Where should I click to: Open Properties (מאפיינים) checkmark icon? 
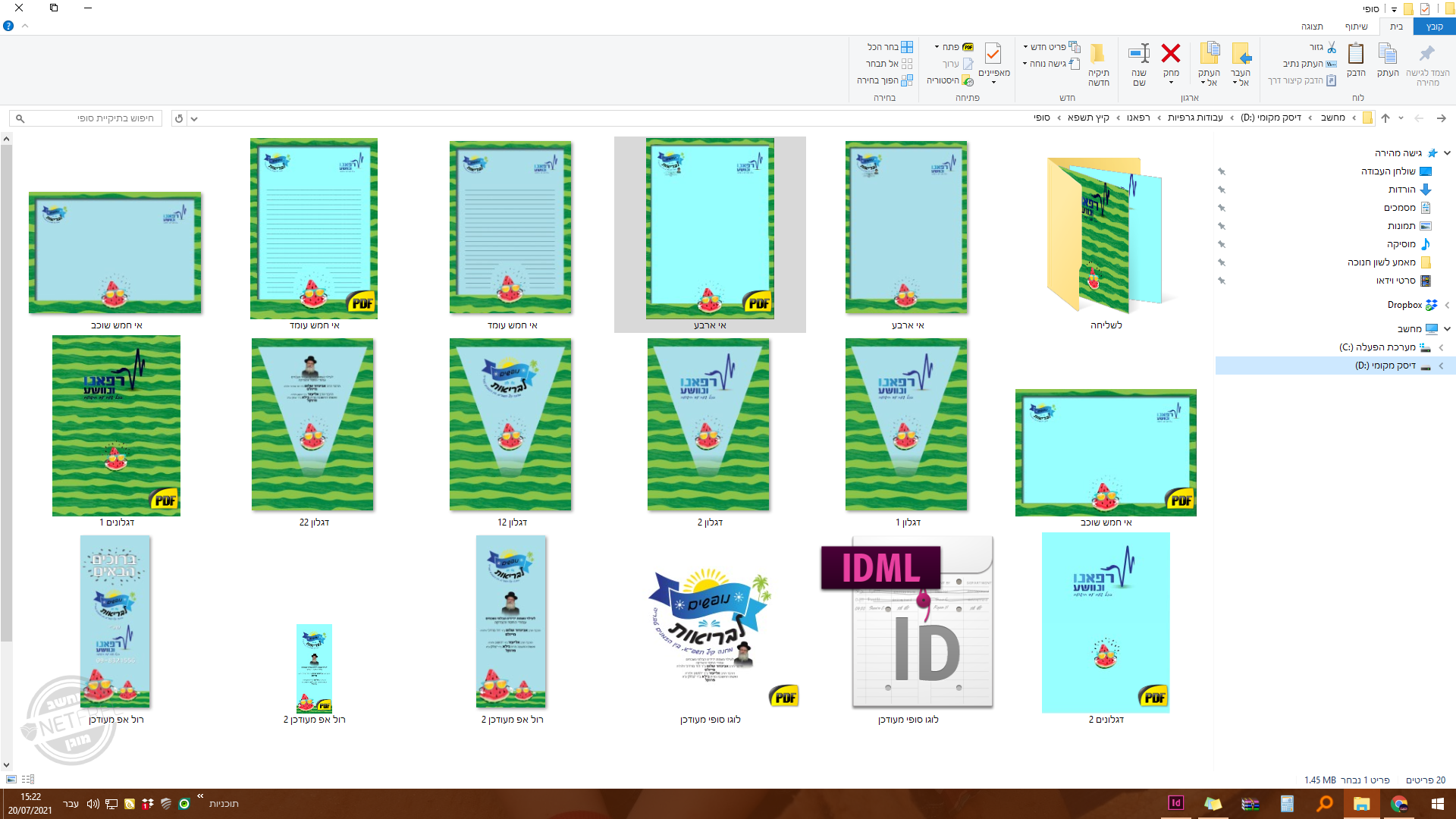point(993,54)
